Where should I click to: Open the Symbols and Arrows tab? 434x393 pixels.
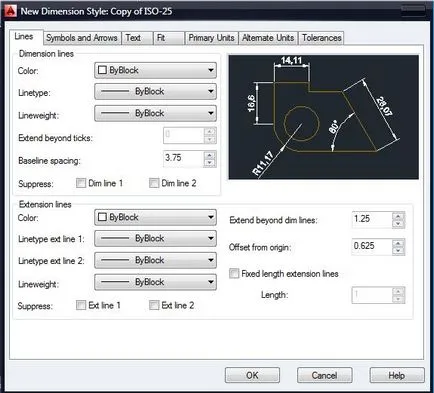click(x=82, y=38)
